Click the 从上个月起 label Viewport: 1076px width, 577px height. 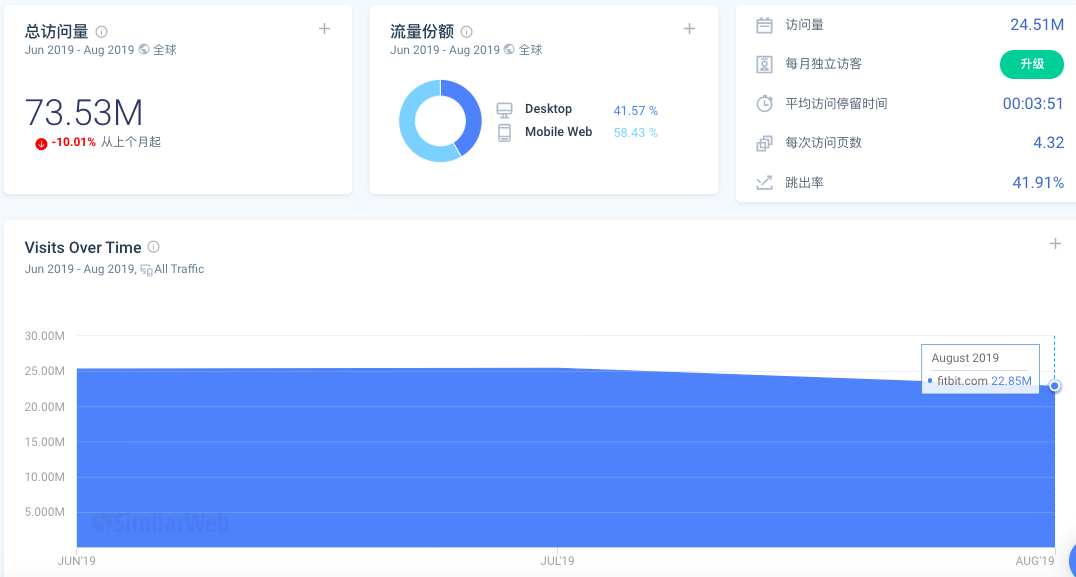click(131, 142)
